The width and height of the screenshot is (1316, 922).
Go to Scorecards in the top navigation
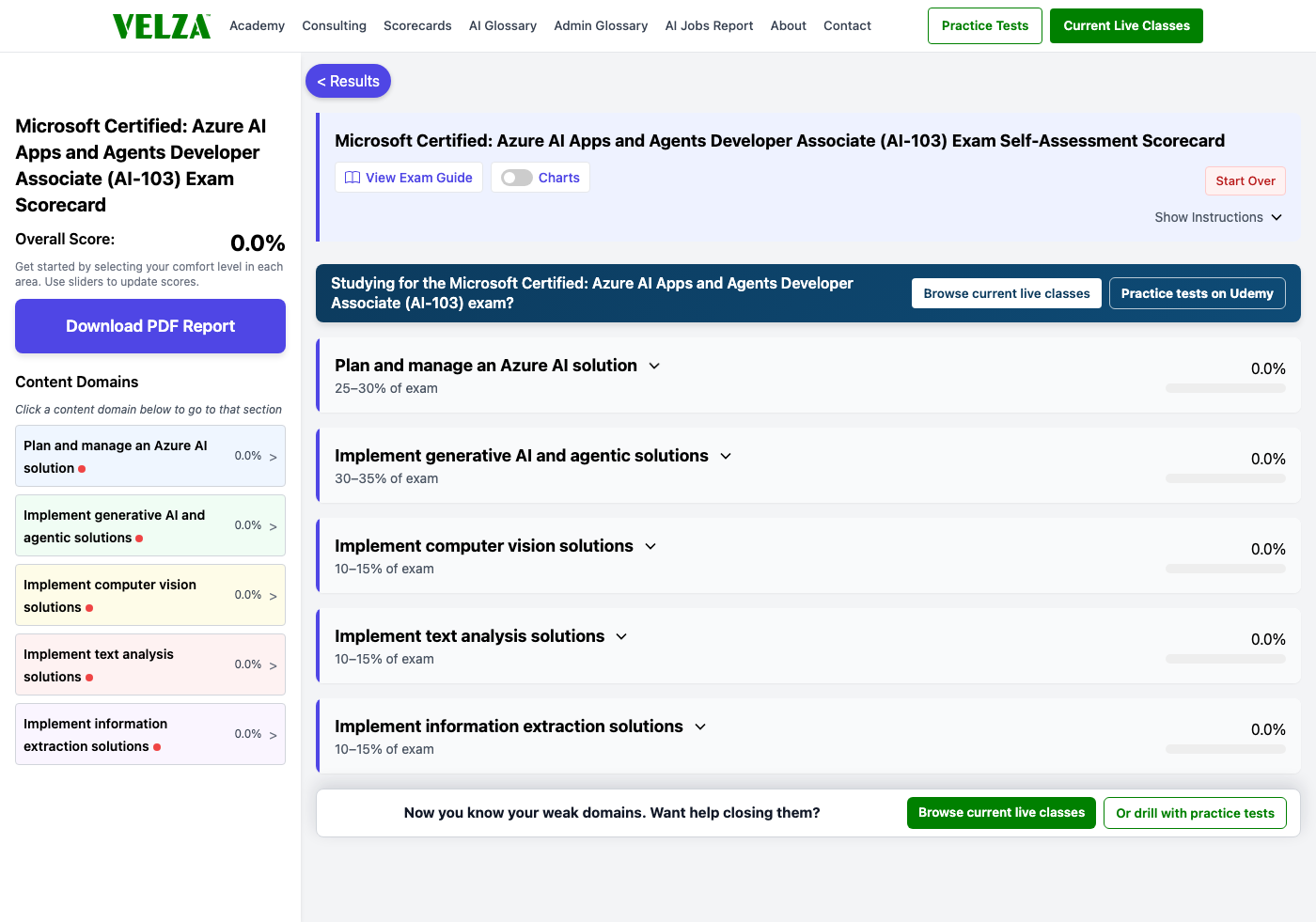[417, 25]
